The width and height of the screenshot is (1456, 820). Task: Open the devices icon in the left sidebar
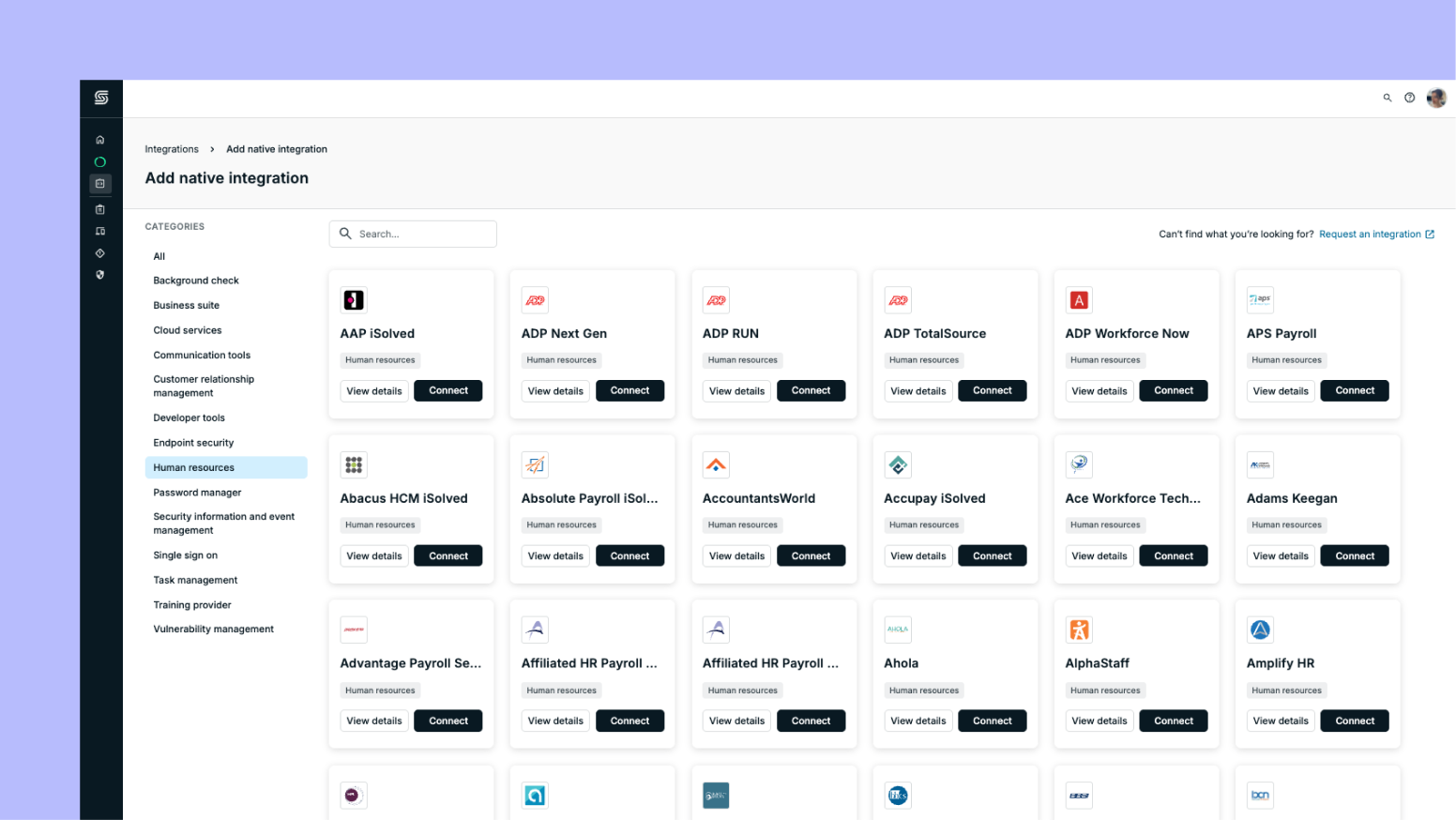(100, 232)
